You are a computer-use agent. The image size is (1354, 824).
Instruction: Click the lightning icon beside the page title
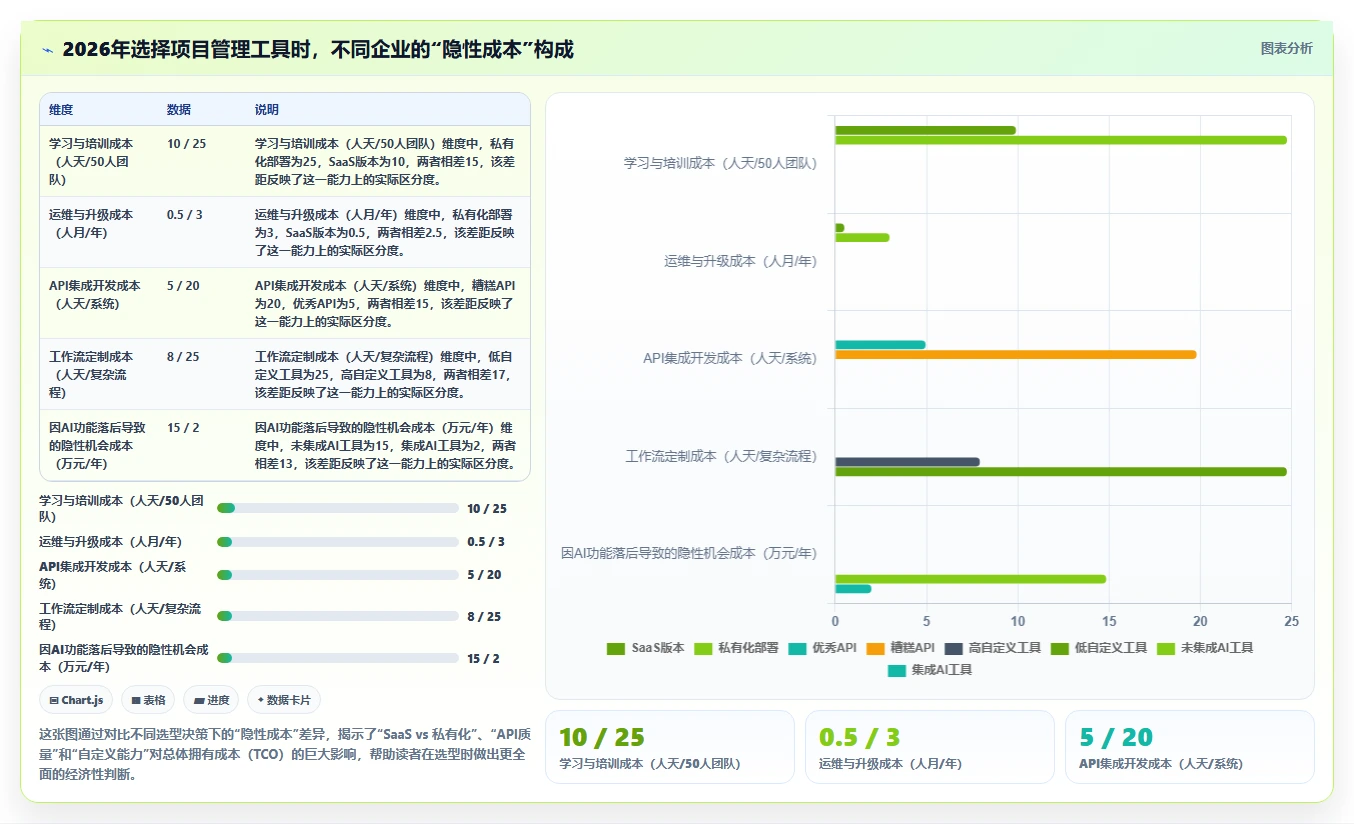48,49
